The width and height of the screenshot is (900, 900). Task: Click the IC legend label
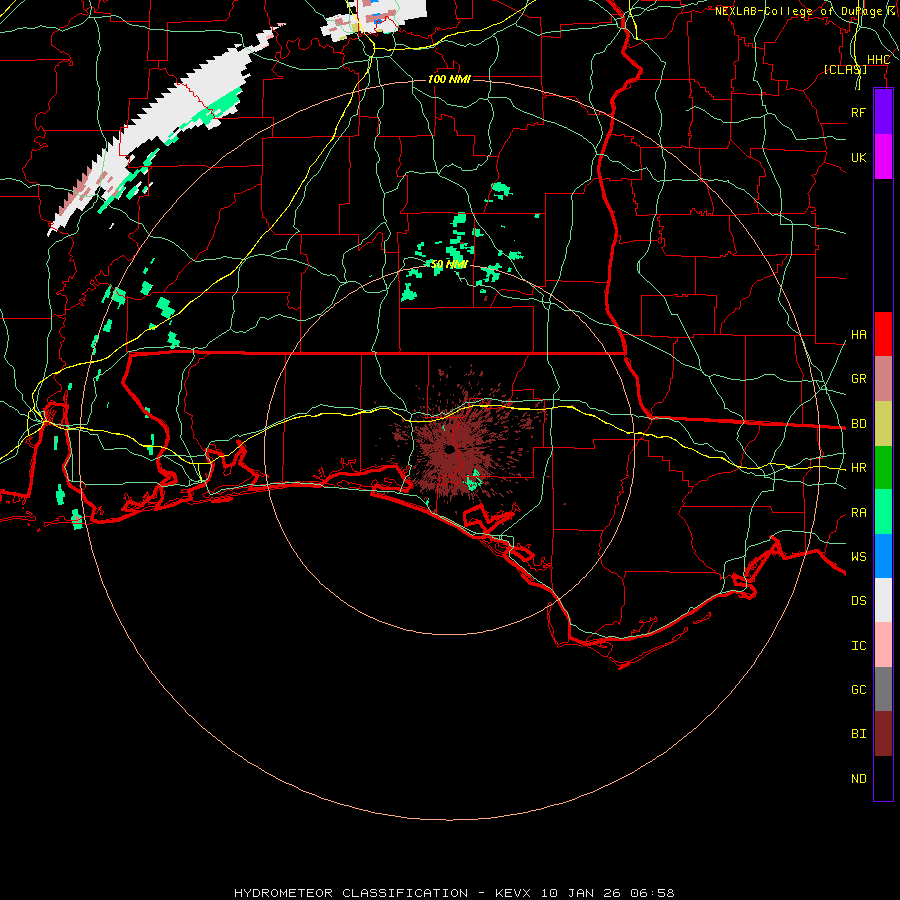(858, 646)
